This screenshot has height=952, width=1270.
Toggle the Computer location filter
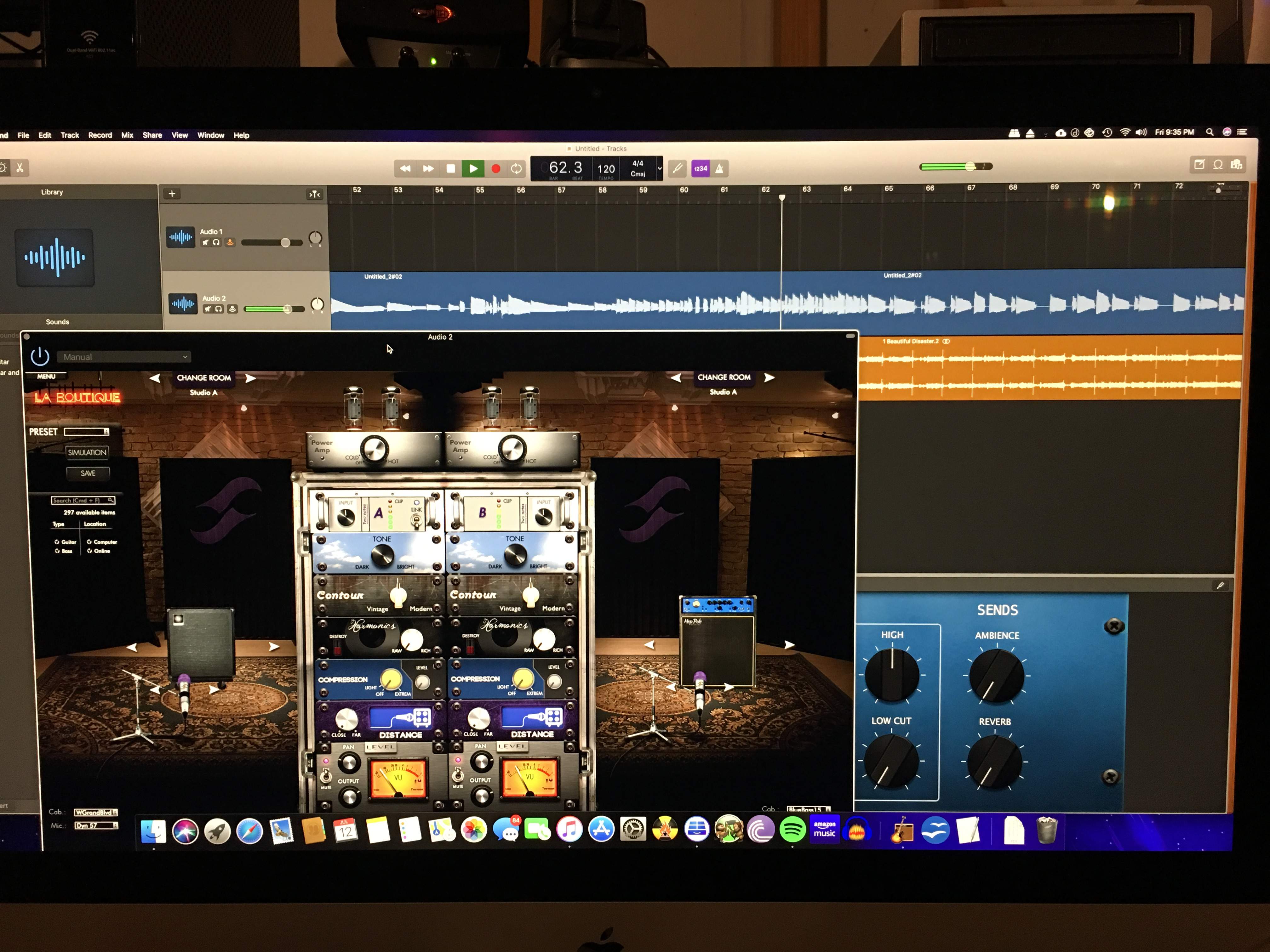click(x=102, y=542)
